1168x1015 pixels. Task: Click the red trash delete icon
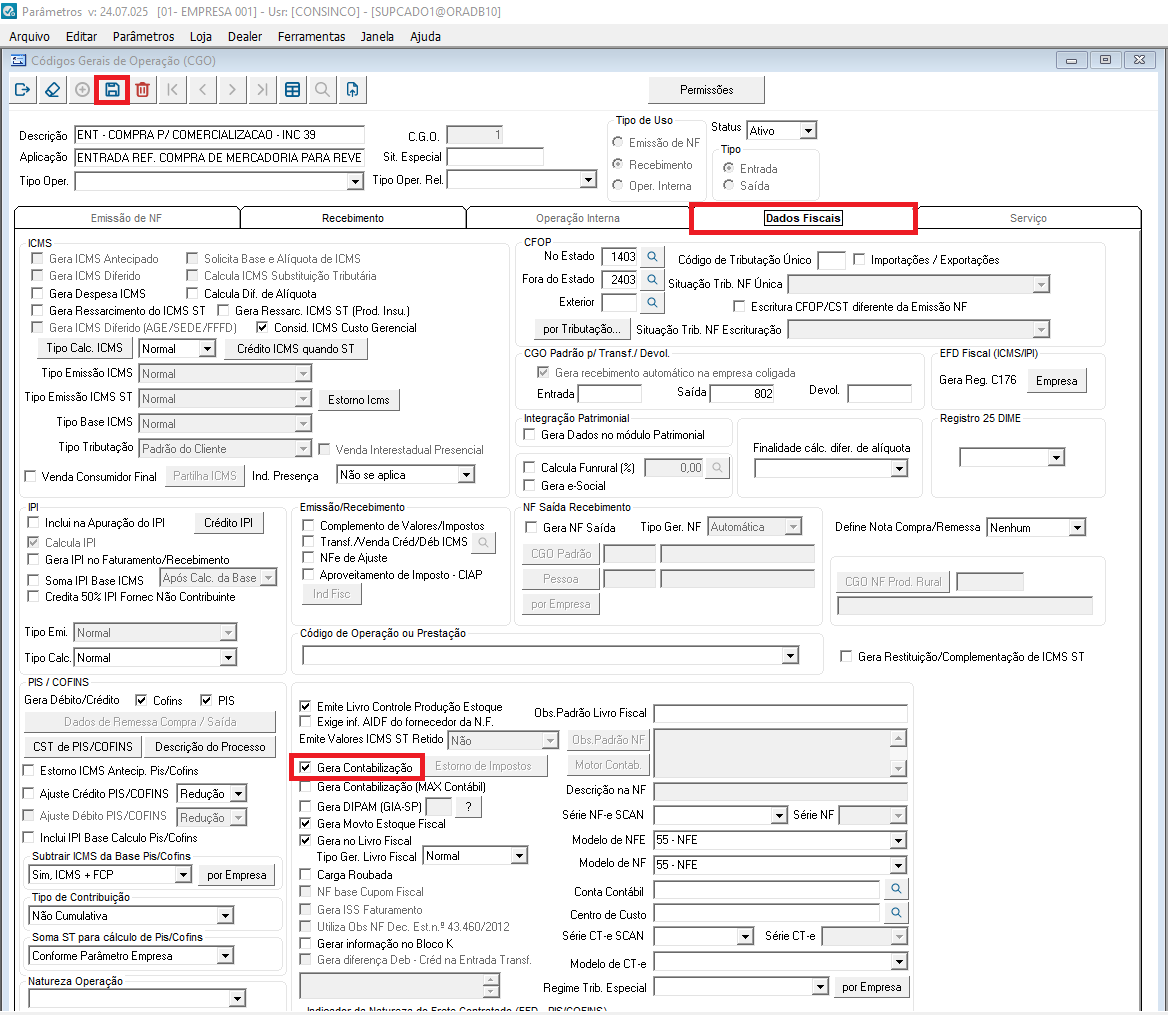[142, 89]
